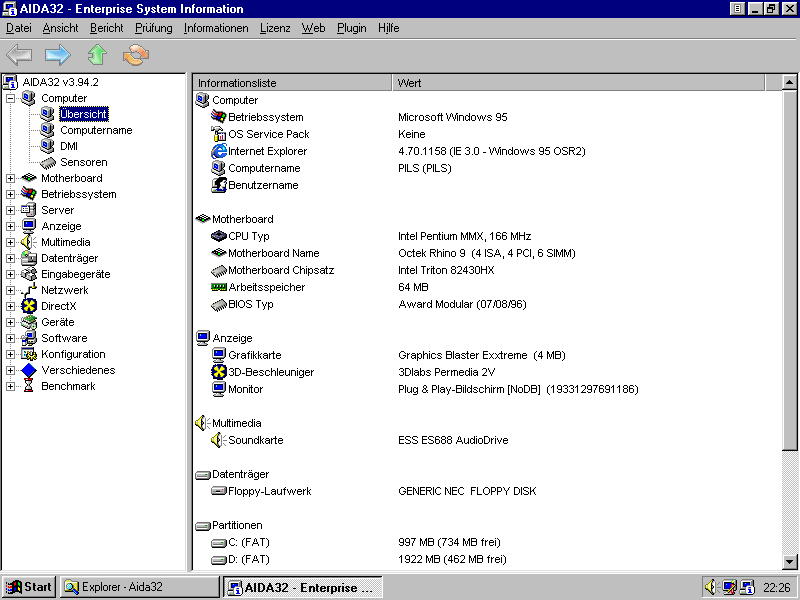This screenshot has height=600, width=800.
Task: Select the Betriebssystem tree icon
Action: tap(29, 194)
